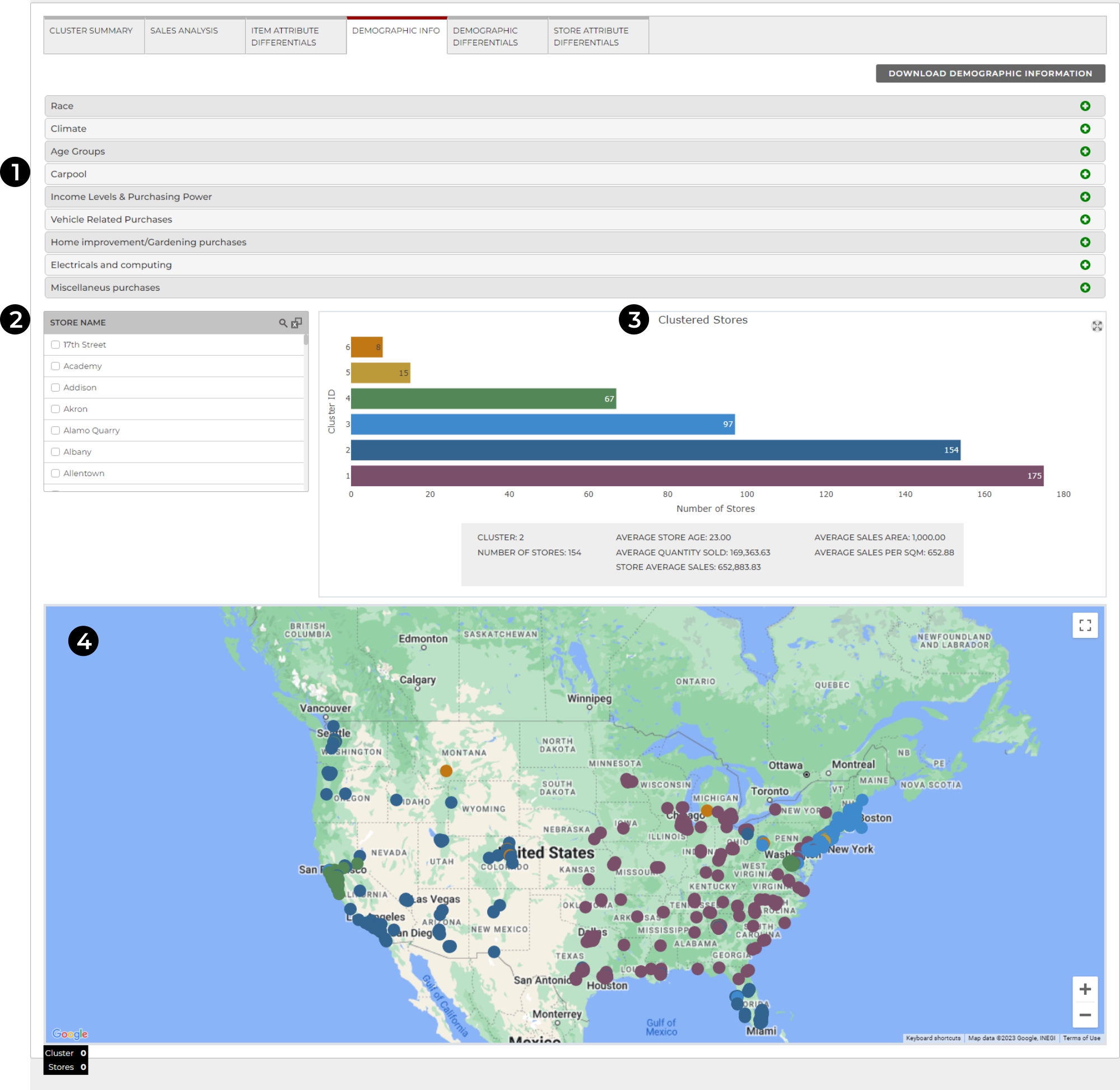The width and height of the screenshot is (1120, 1090).
Task: Click green plus icon on Race row
Action: [1085, 106]
